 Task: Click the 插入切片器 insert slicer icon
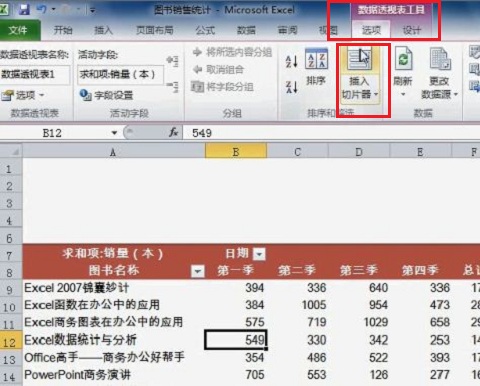point(359,59)
